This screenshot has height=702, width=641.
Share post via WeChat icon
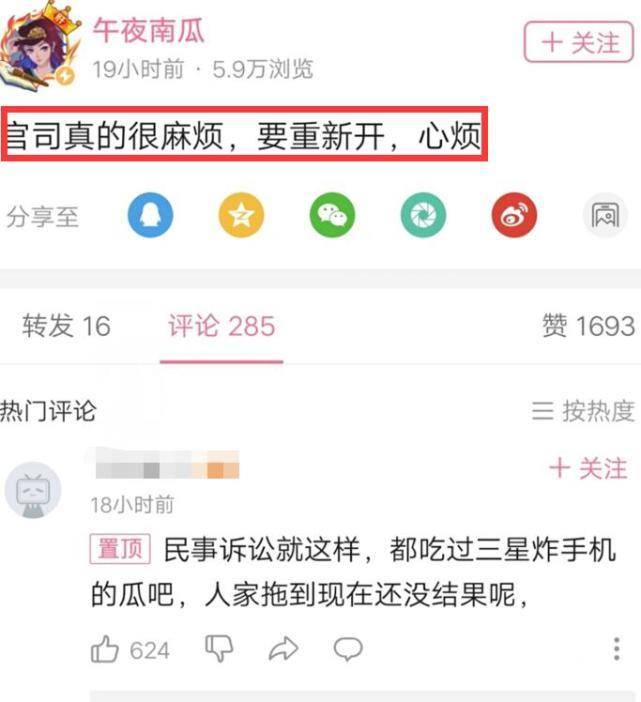(332, 215)
